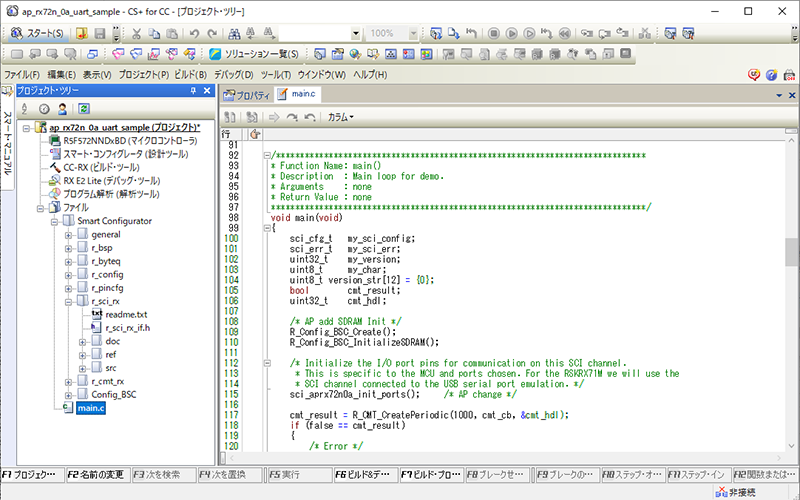Click the save file toolbar icon
This screenshot has height=500, width=800.
coord(100,34)
